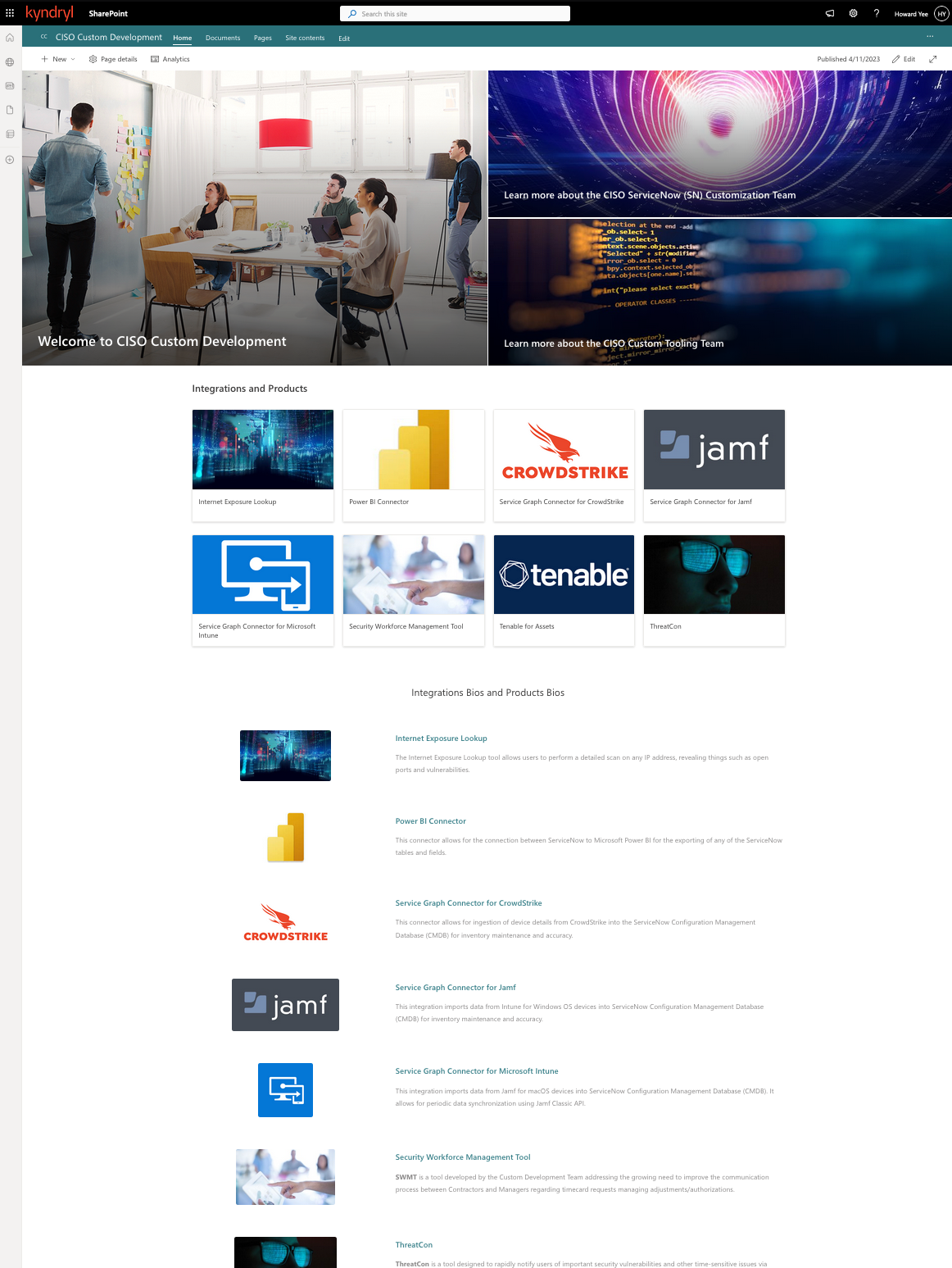Open the Tenable for Assets card

564,590
